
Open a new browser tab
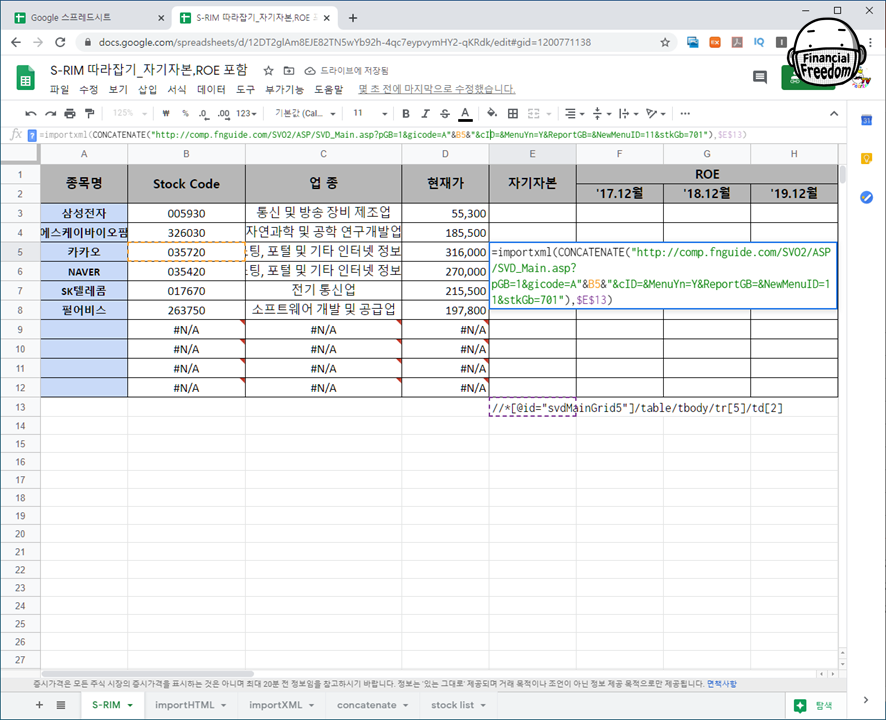tap(353, 18)
